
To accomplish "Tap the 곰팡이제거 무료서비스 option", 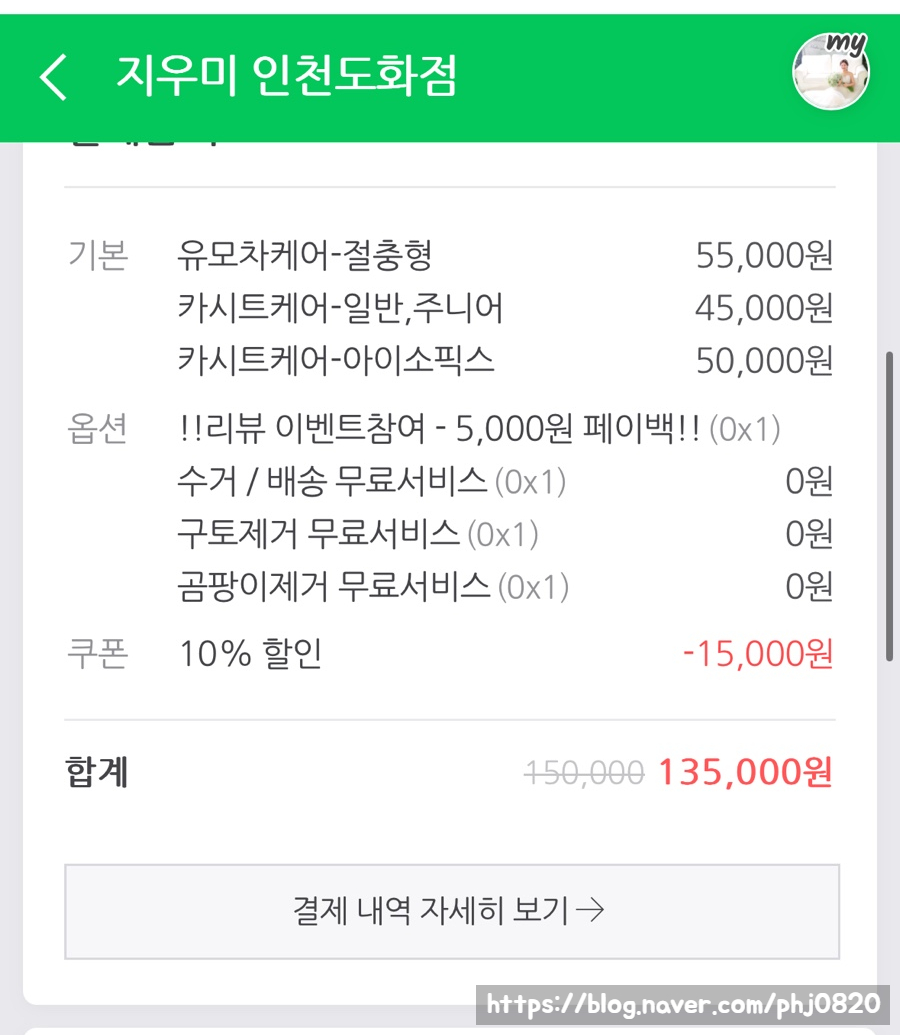I will coord(373,586).
